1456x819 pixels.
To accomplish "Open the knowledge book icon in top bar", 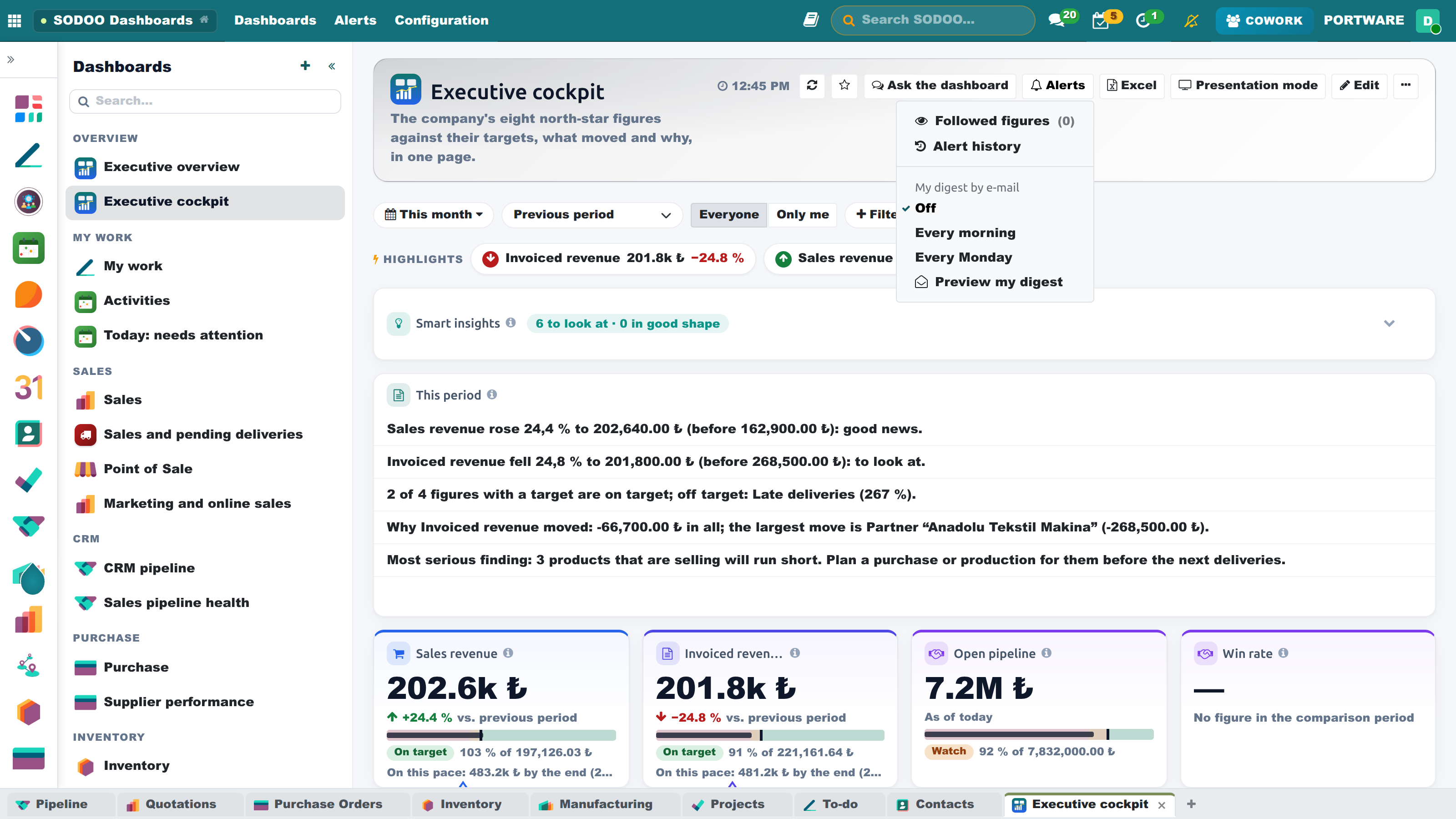I will 811,20.
